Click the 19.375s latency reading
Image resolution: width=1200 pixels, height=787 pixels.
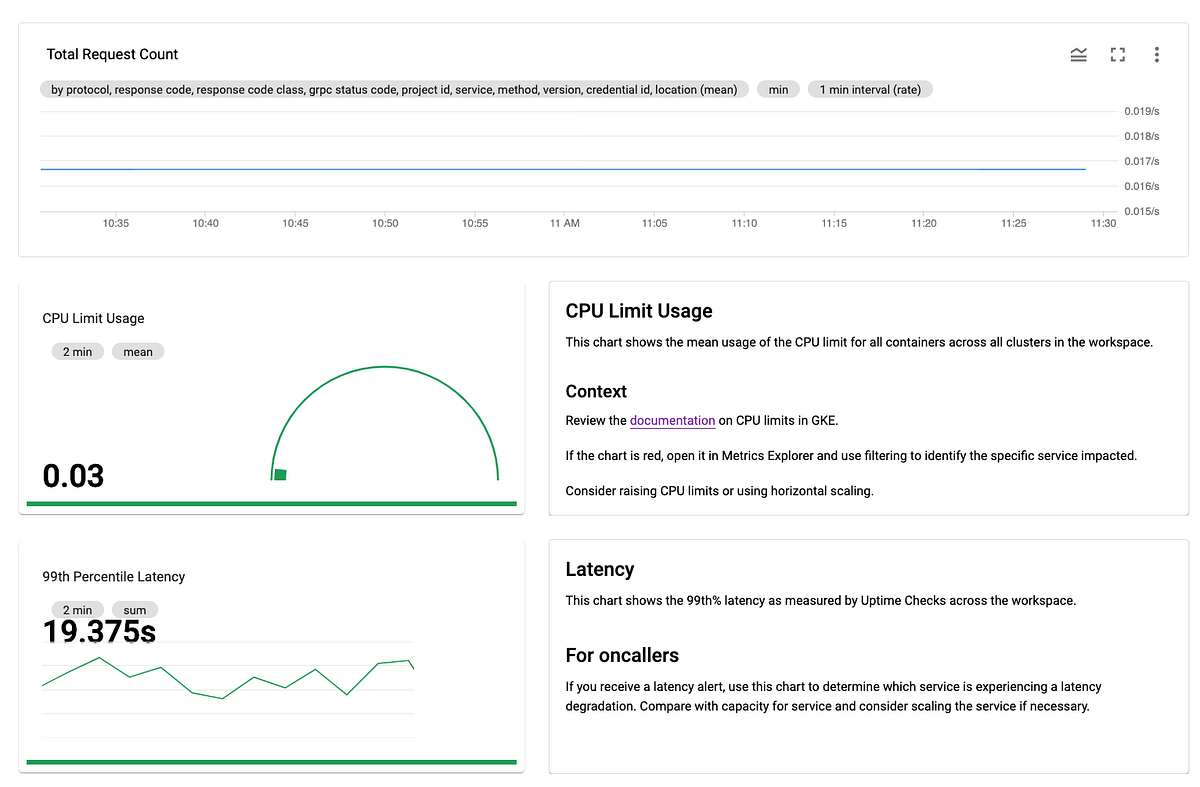pos(99,632)
